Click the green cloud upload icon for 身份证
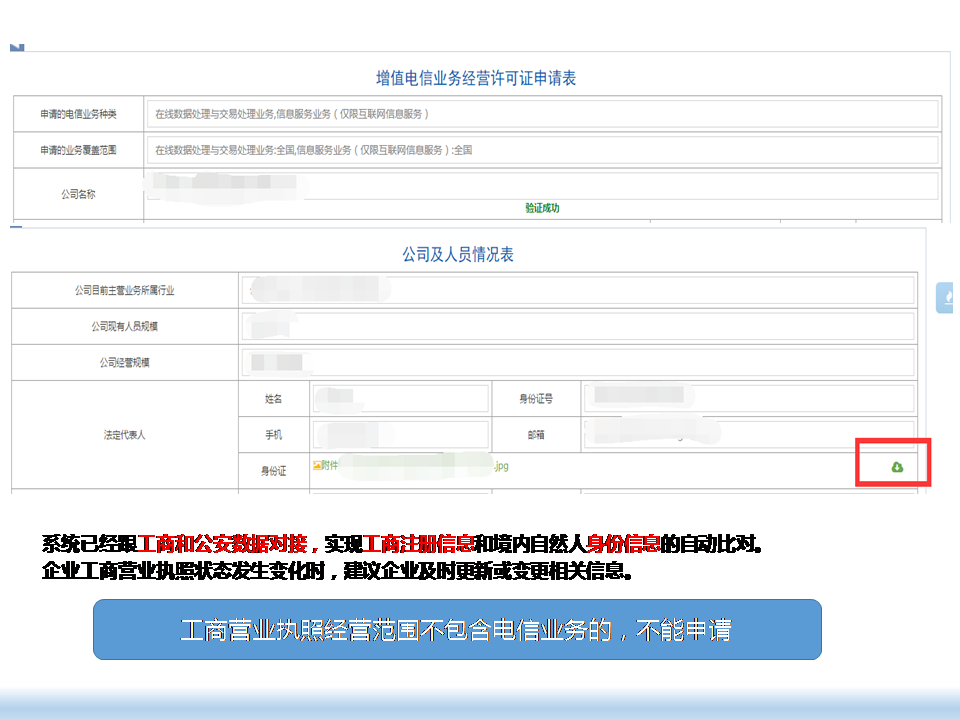The height and width of the screenshot is (720, 960). 897,467
